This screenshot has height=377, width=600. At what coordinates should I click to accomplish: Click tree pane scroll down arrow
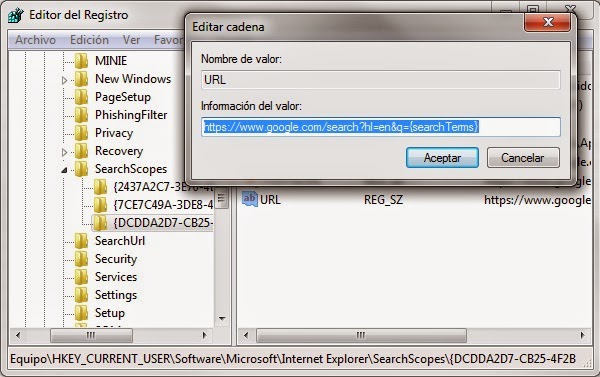click(x=222, y=318)
